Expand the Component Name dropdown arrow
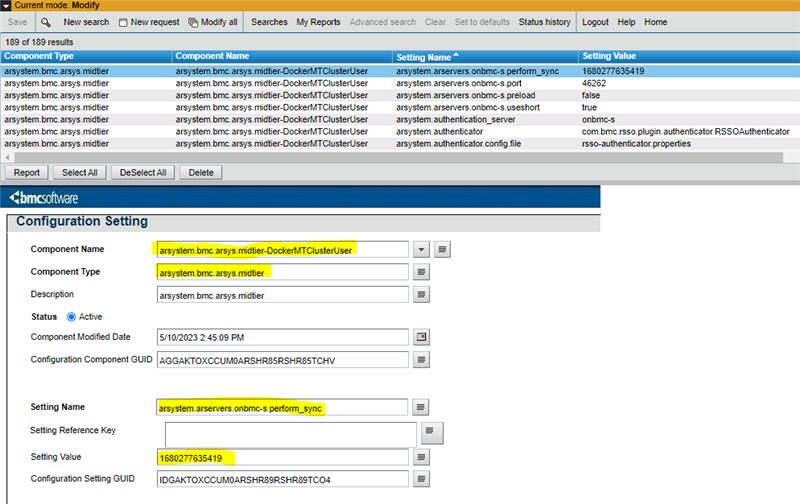This screenshot has width=800, height=504. click(x=422, y=249)
